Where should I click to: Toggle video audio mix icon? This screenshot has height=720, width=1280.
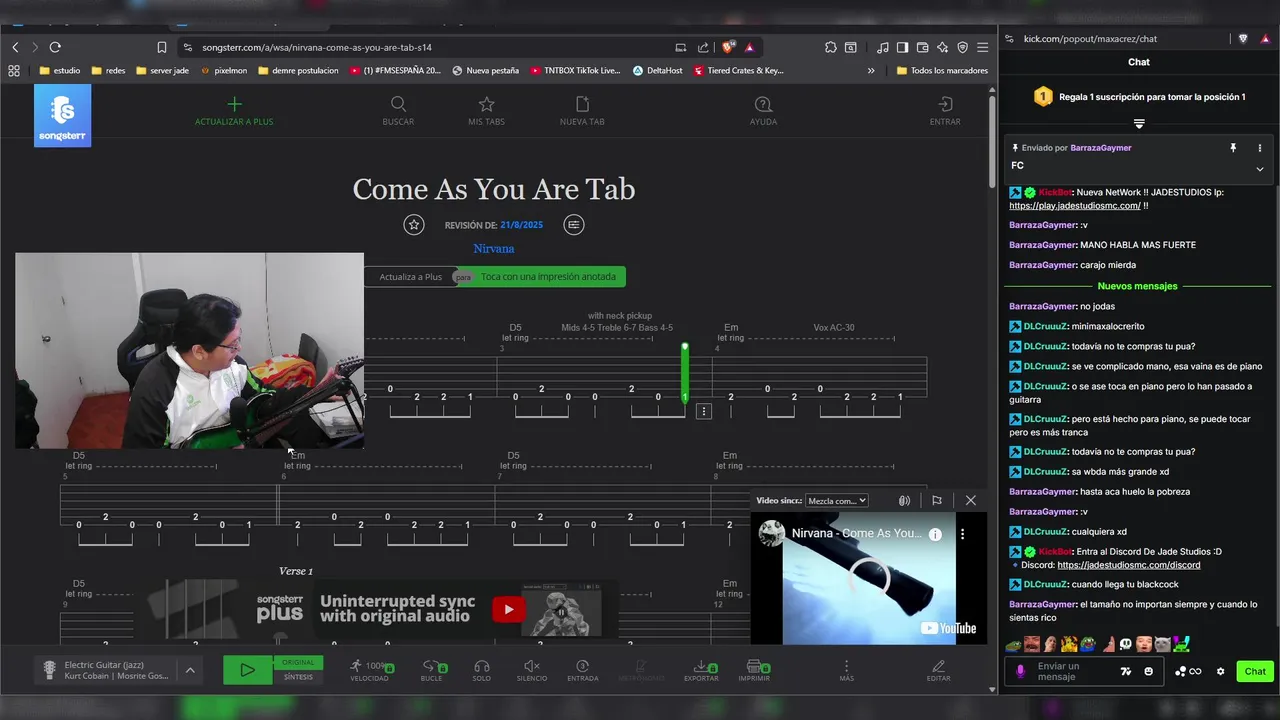pos(904,500)
